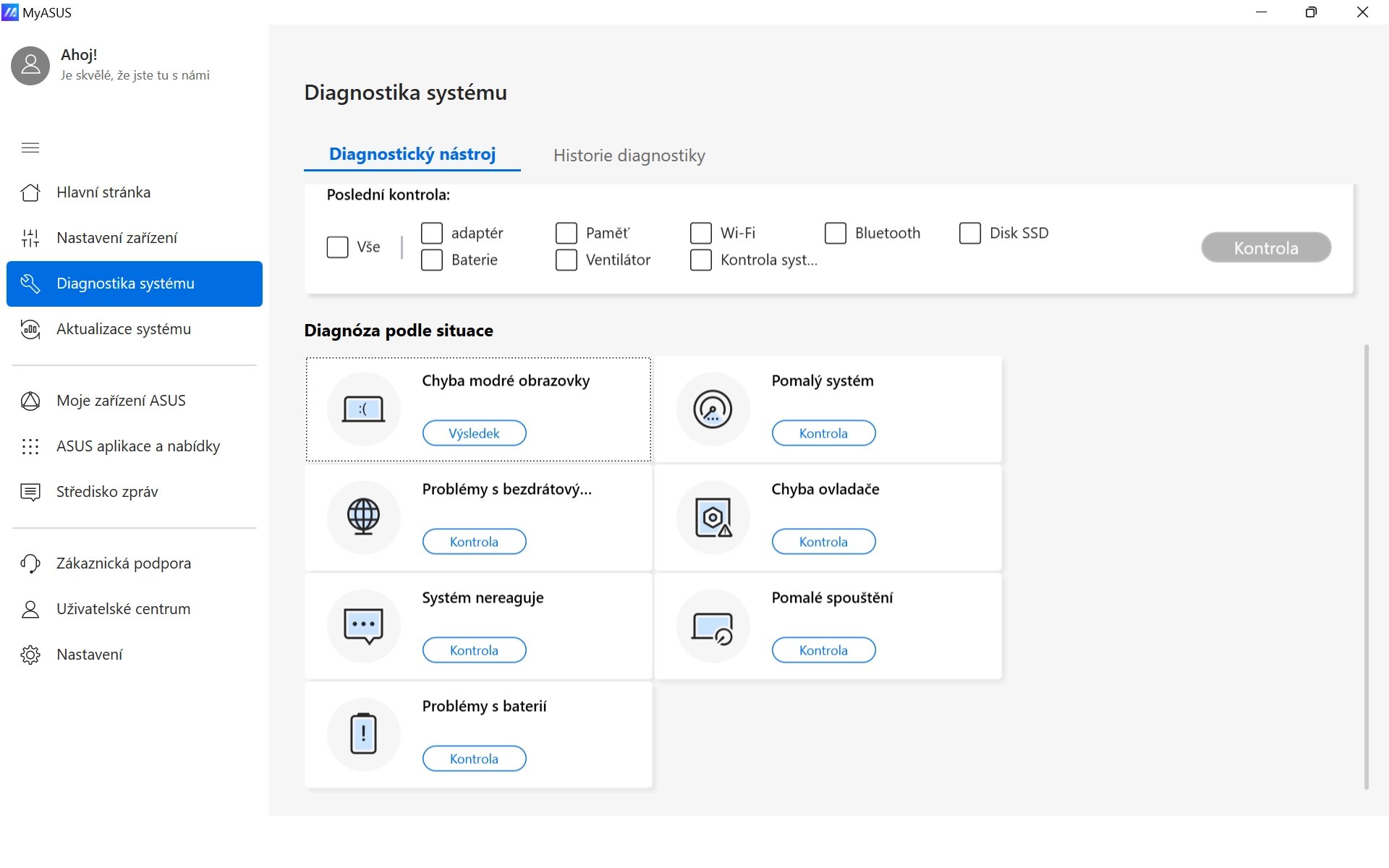1389x868 pixels.
Task: Switch to Historie diagnostiky tab
Action: pos(629,156)
